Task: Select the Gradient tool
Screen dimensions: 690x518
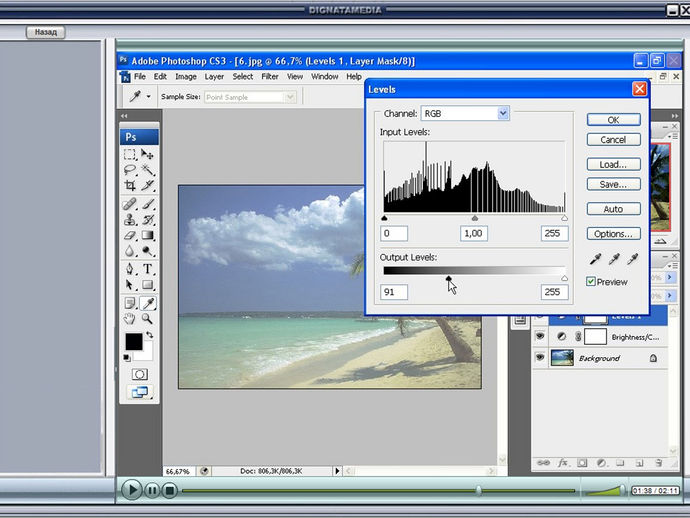Action: coord(147,235)
